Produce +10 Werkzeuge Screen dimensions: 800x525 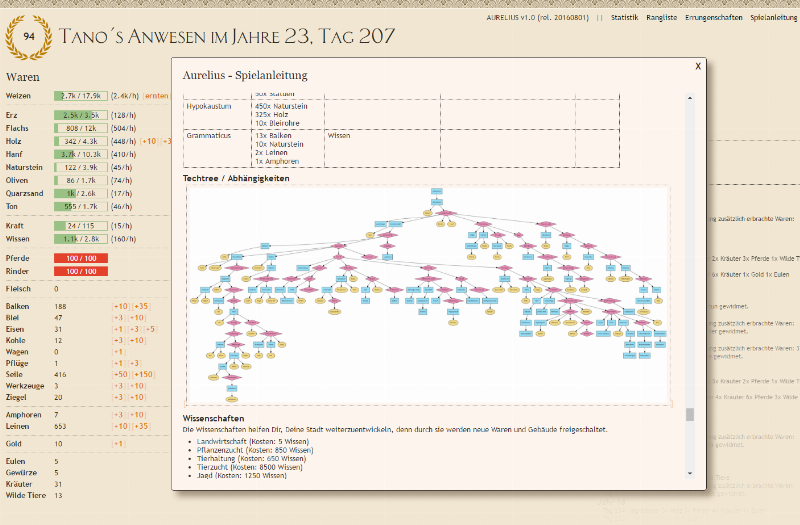[136, 386]
